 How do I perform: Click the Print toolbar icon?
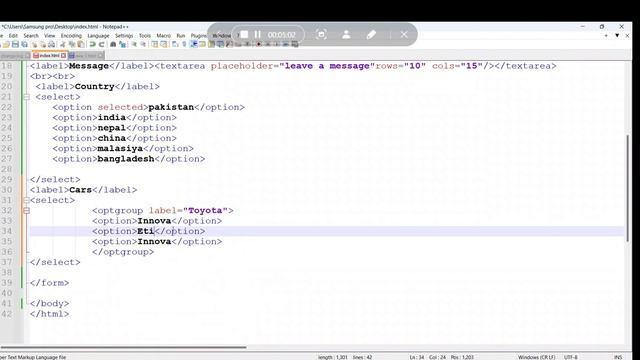click(52, 44)
